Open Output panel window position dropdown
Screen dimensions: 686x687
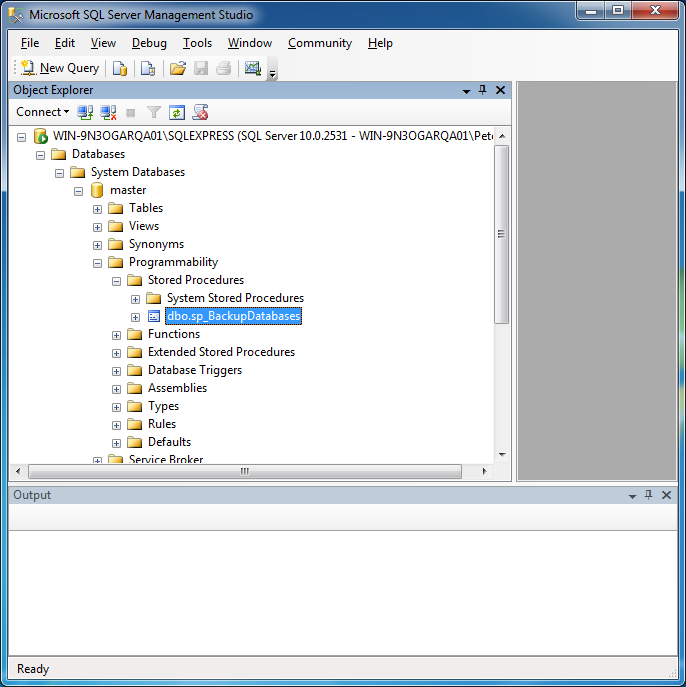tap(632, 496)
